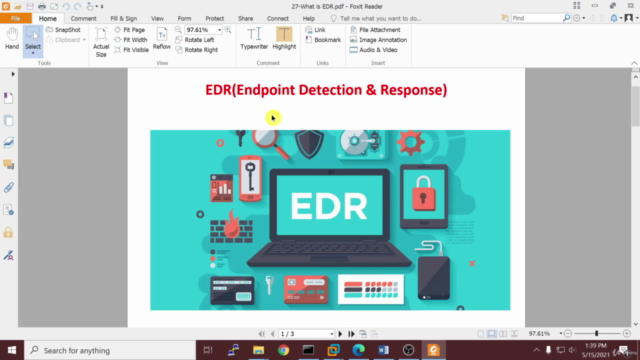Open the Layers side panel
Viewport: 640px width, 360px height.
pyautogui.click(x=8, y=142)
